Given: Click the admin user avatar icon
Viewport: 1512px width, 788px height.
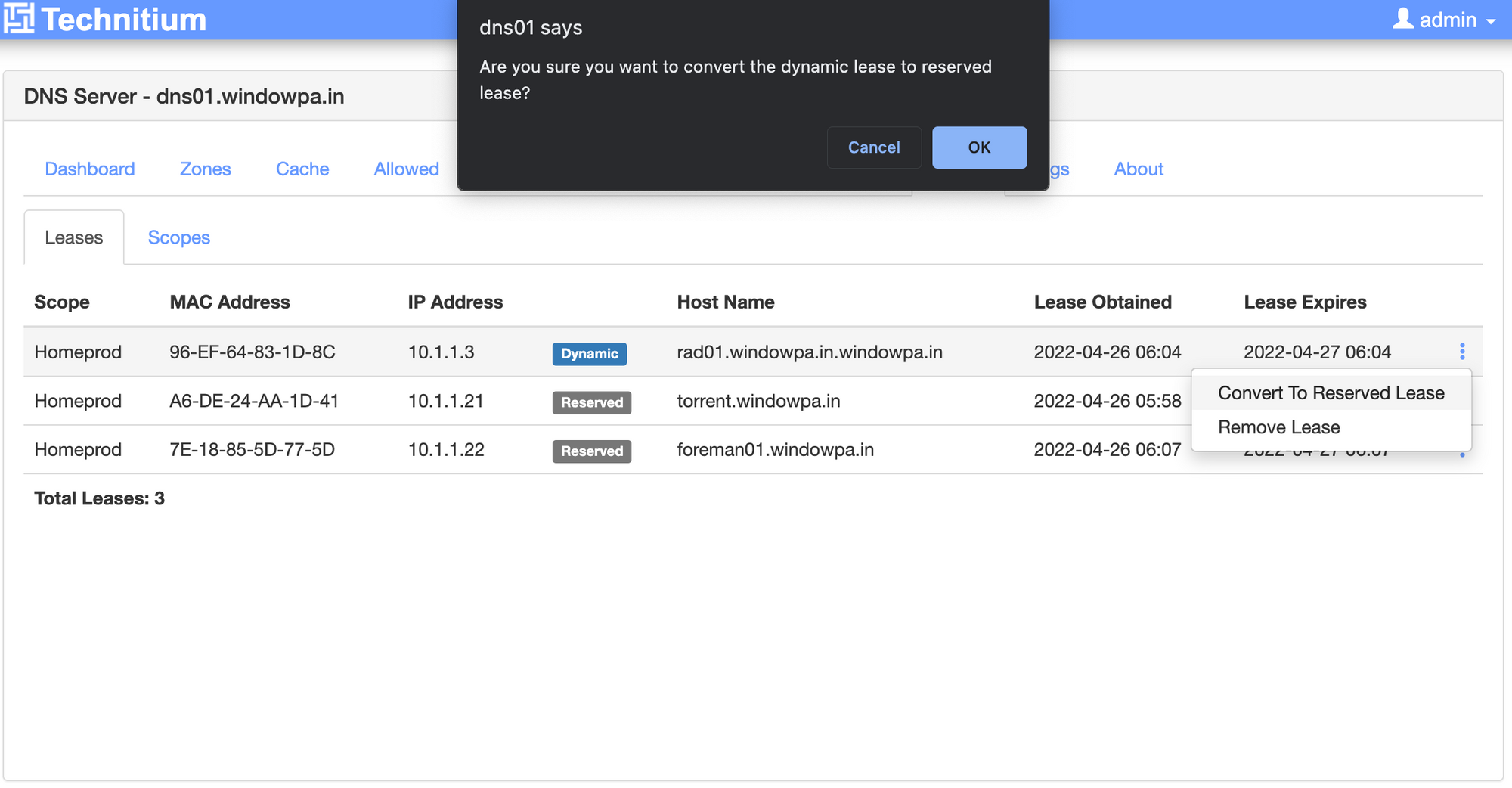Looking at the screenshot, I should pos(1403,18).
